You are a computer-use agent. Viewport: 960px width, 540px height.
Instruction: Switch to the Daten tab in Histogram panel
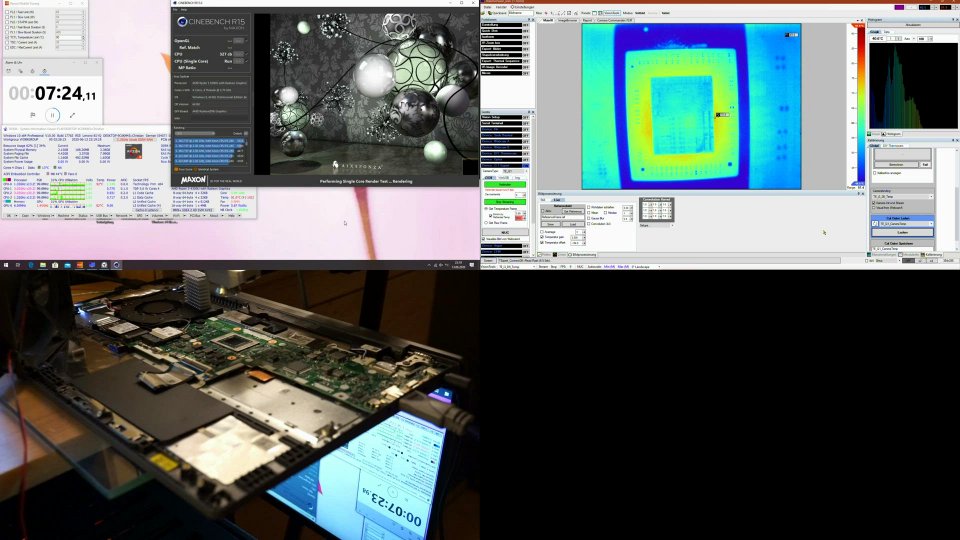click(x=887, y=31)
